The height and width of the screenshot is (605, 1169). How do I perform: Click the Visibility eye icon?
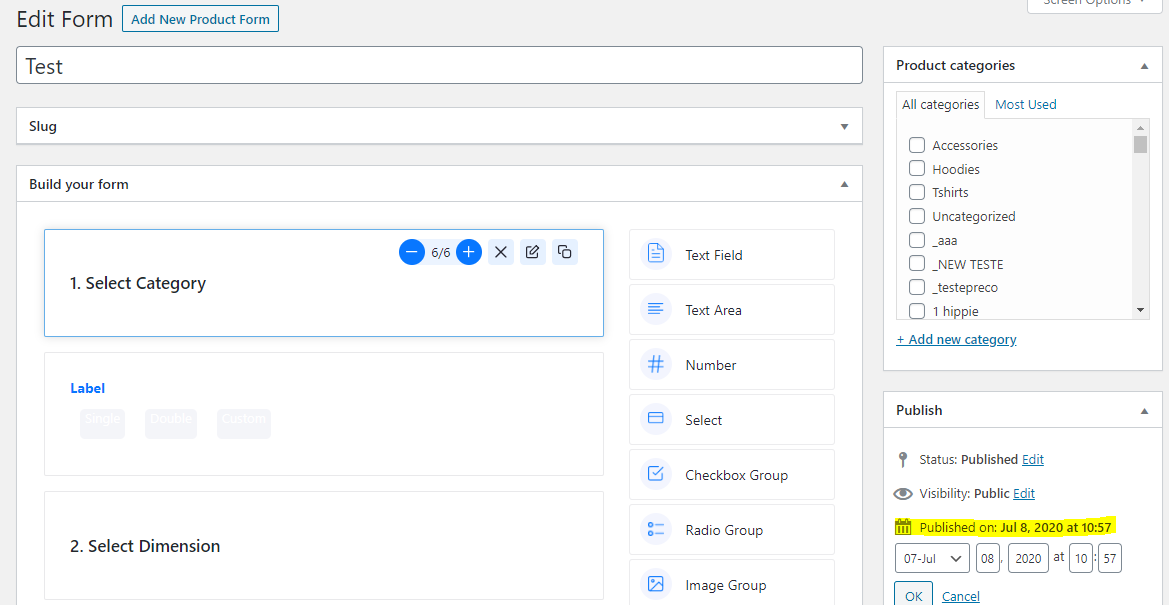[x=903, y=493]
